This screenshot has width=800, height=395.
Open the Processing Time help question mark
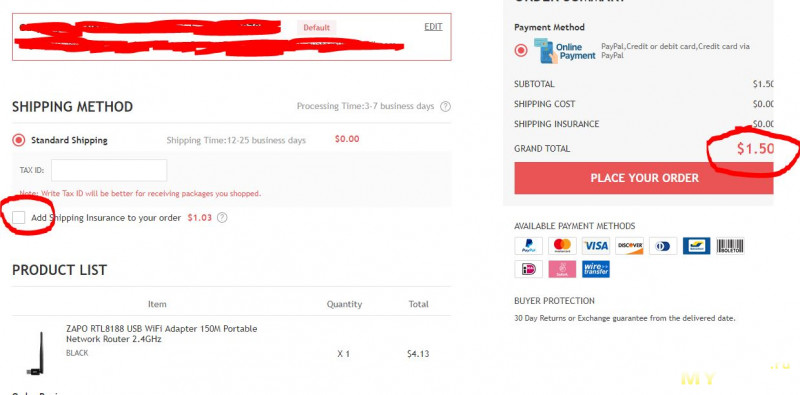tap(445, 107)
